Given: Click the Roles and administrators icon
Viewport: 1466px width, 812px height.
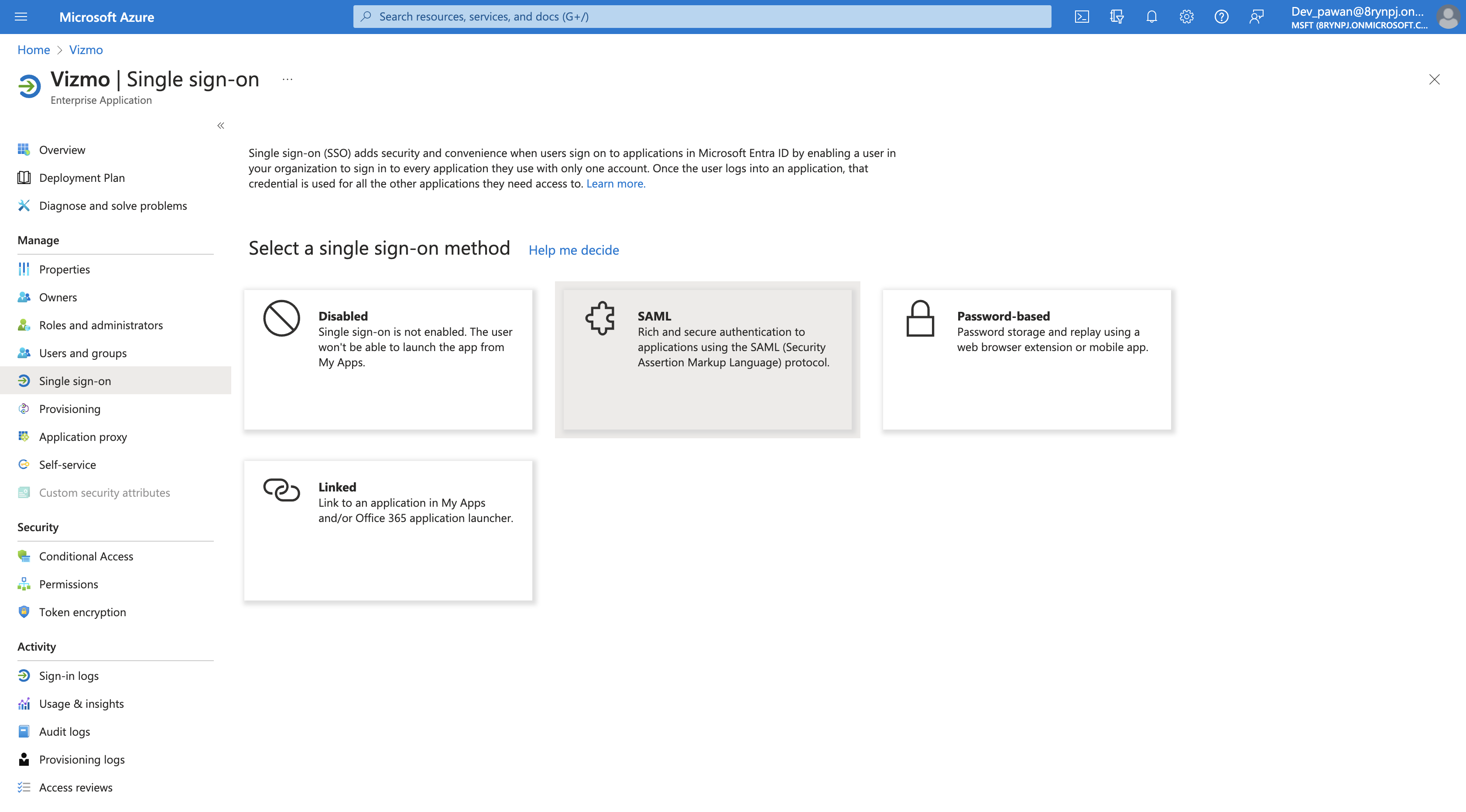Looking at the screenshot, I should (x=23, y=325).
